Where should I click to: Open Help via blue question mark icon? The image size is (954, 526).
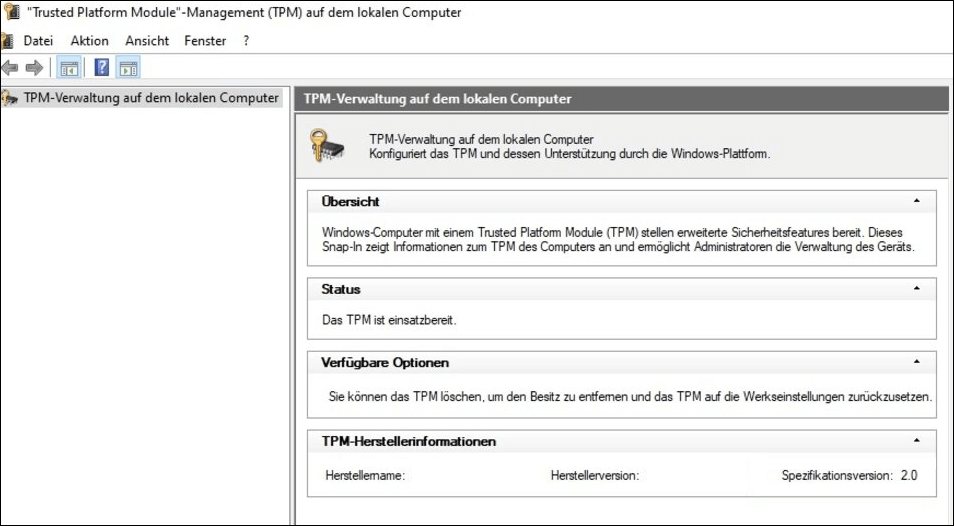click(x=102, y=67)
